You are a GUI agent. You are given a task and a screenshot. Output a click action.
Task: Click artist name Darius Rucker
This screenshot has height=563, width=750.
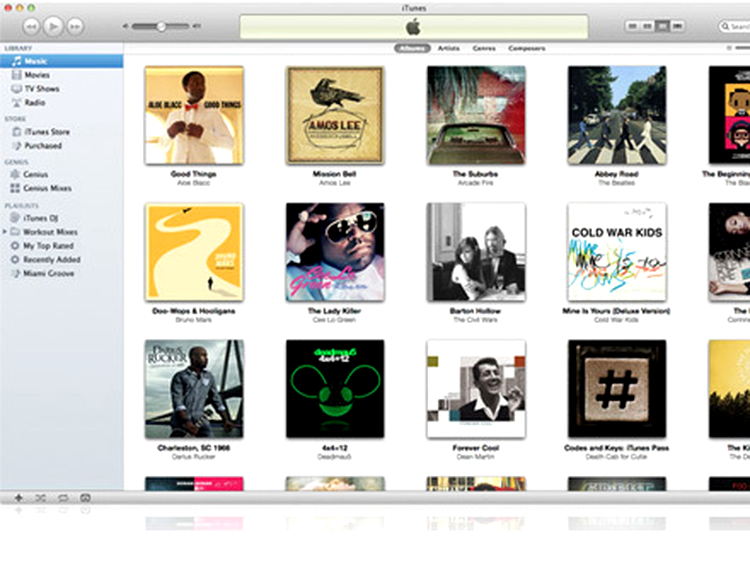(194, 457)
